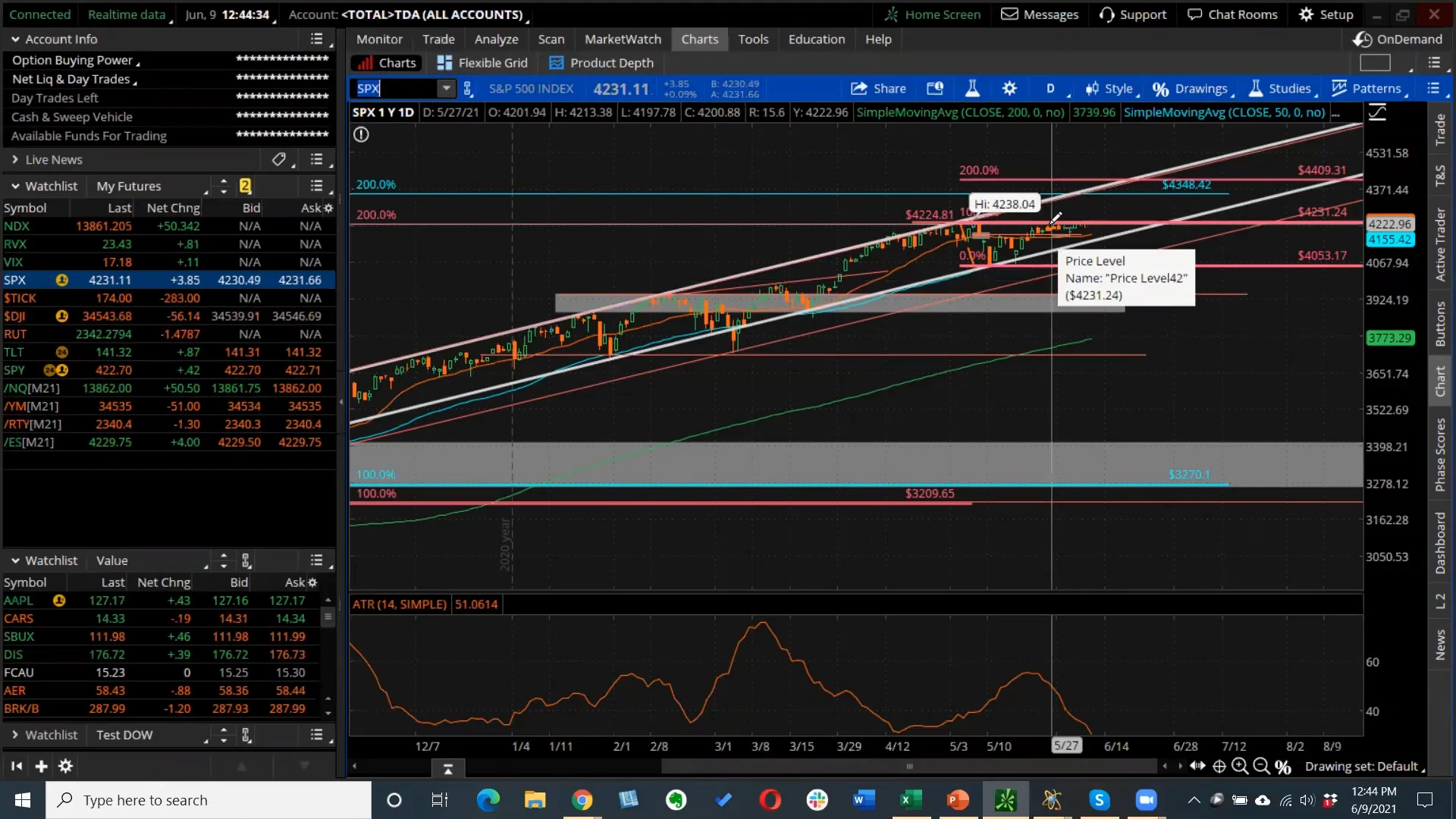Collapse the Account Info section
The width and height of the screenshot is (1456, 819).
(x=15, y=39)
